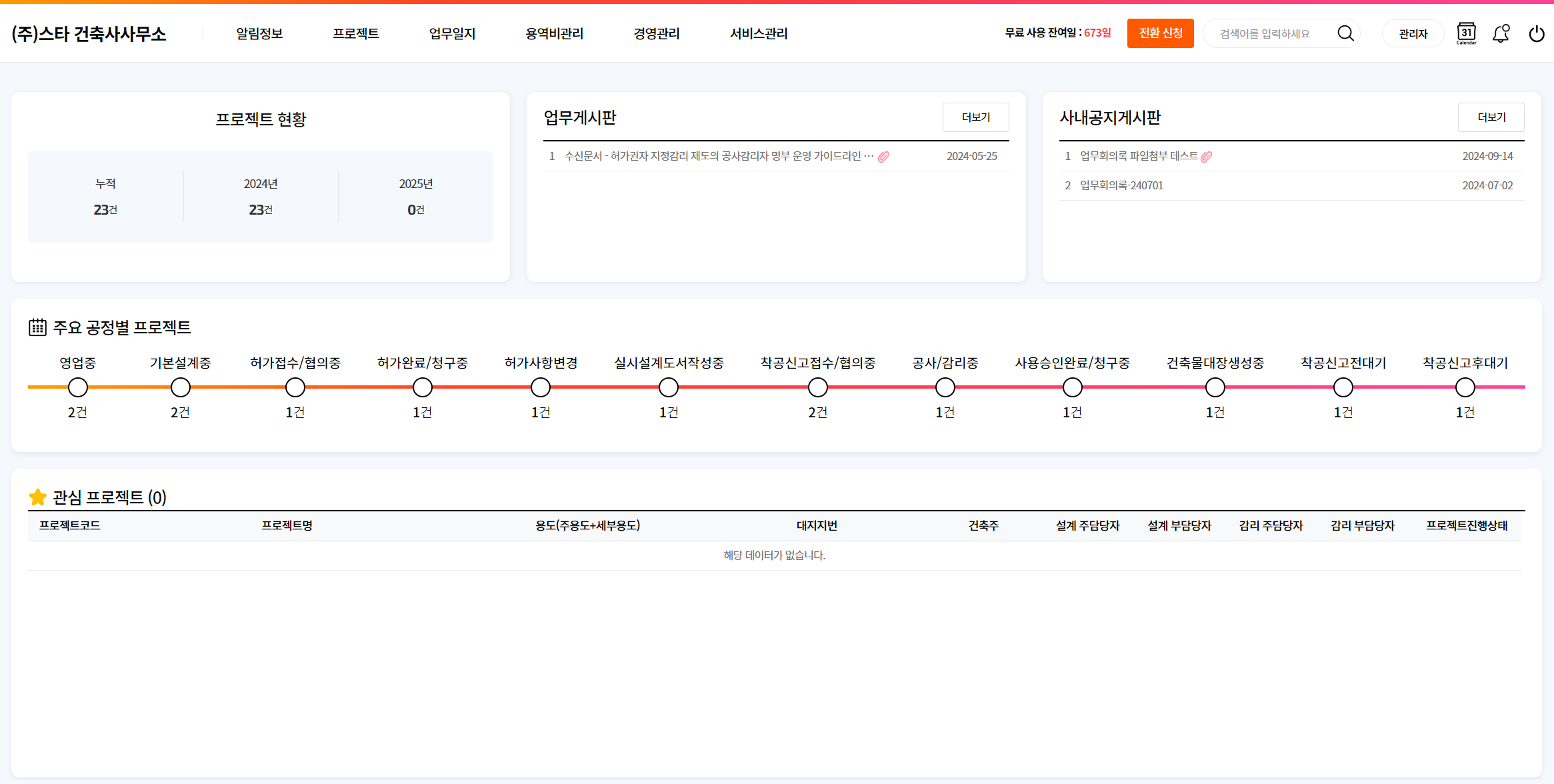Click the 누적 23건 count
The width and height of the screenshot is (1554, 784).
pos(105,209)
